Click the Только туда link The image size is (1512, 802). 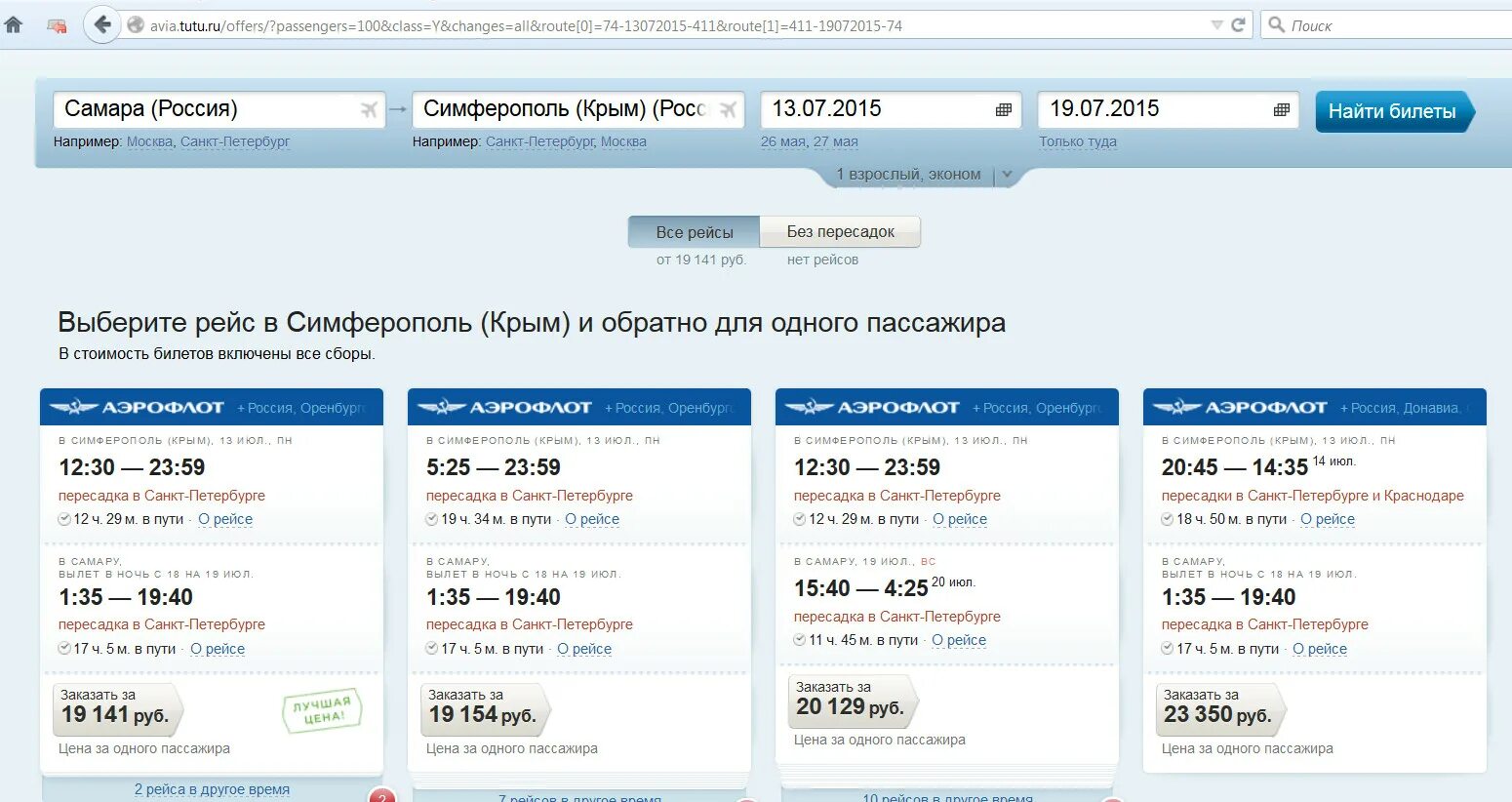click(x=1078, y=141)
